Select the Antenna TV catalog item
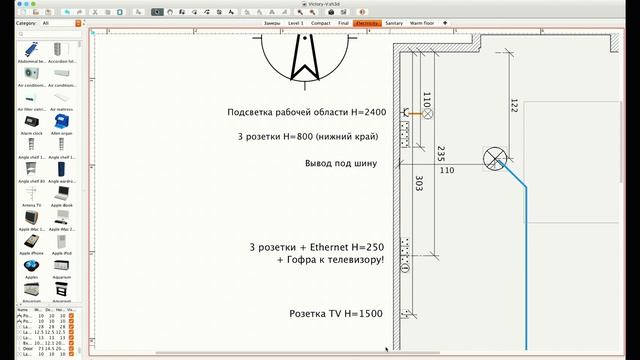This screenshot has height=360, width=640. tap(31, 197)
